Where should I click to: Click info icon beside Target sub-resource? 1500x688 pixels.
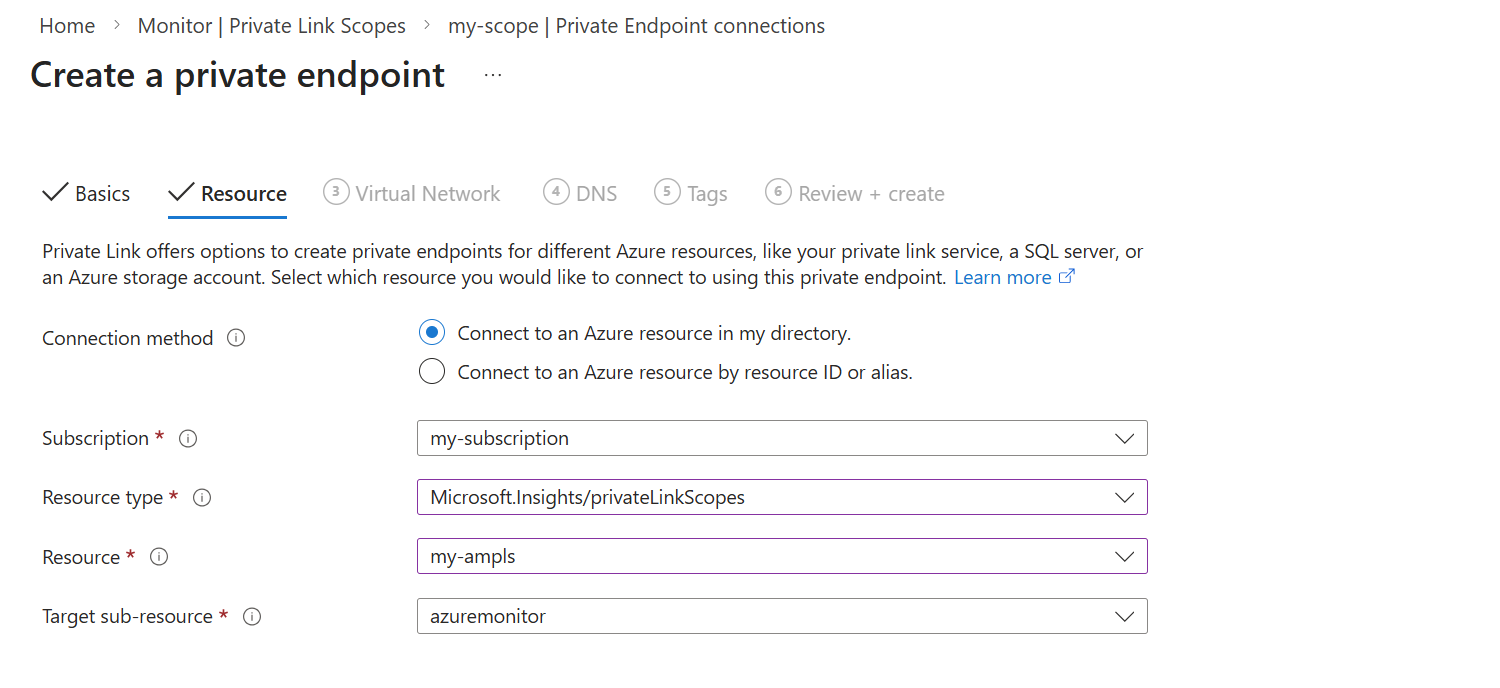252,617
